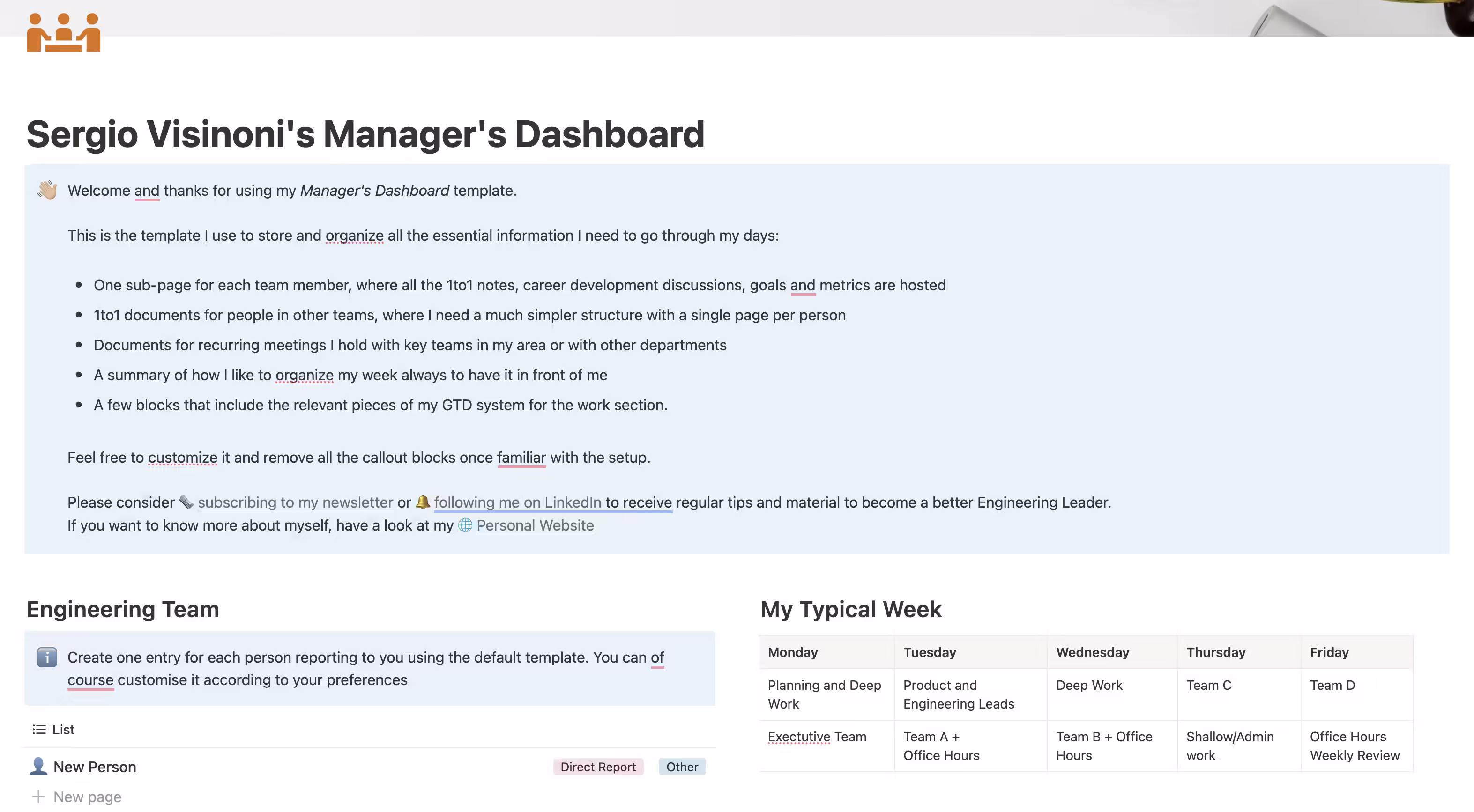Open the Personal Website link

[x=535, y=525]
